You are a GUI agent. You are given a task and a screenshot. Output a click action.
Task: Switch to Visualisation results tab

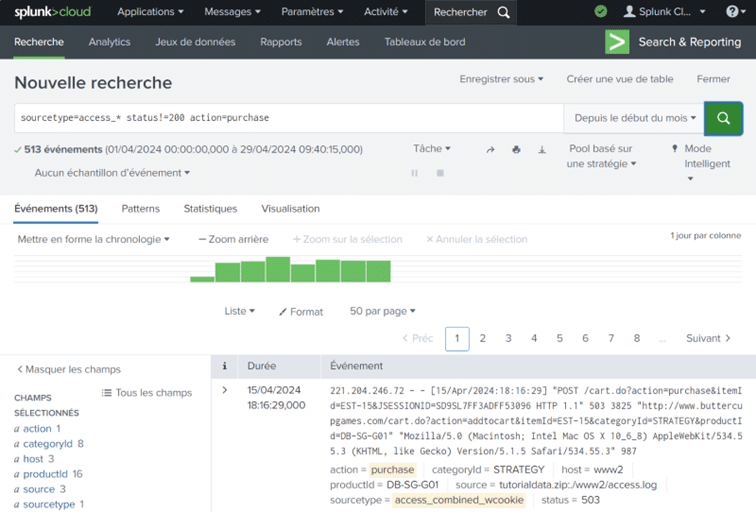point(290,209)
